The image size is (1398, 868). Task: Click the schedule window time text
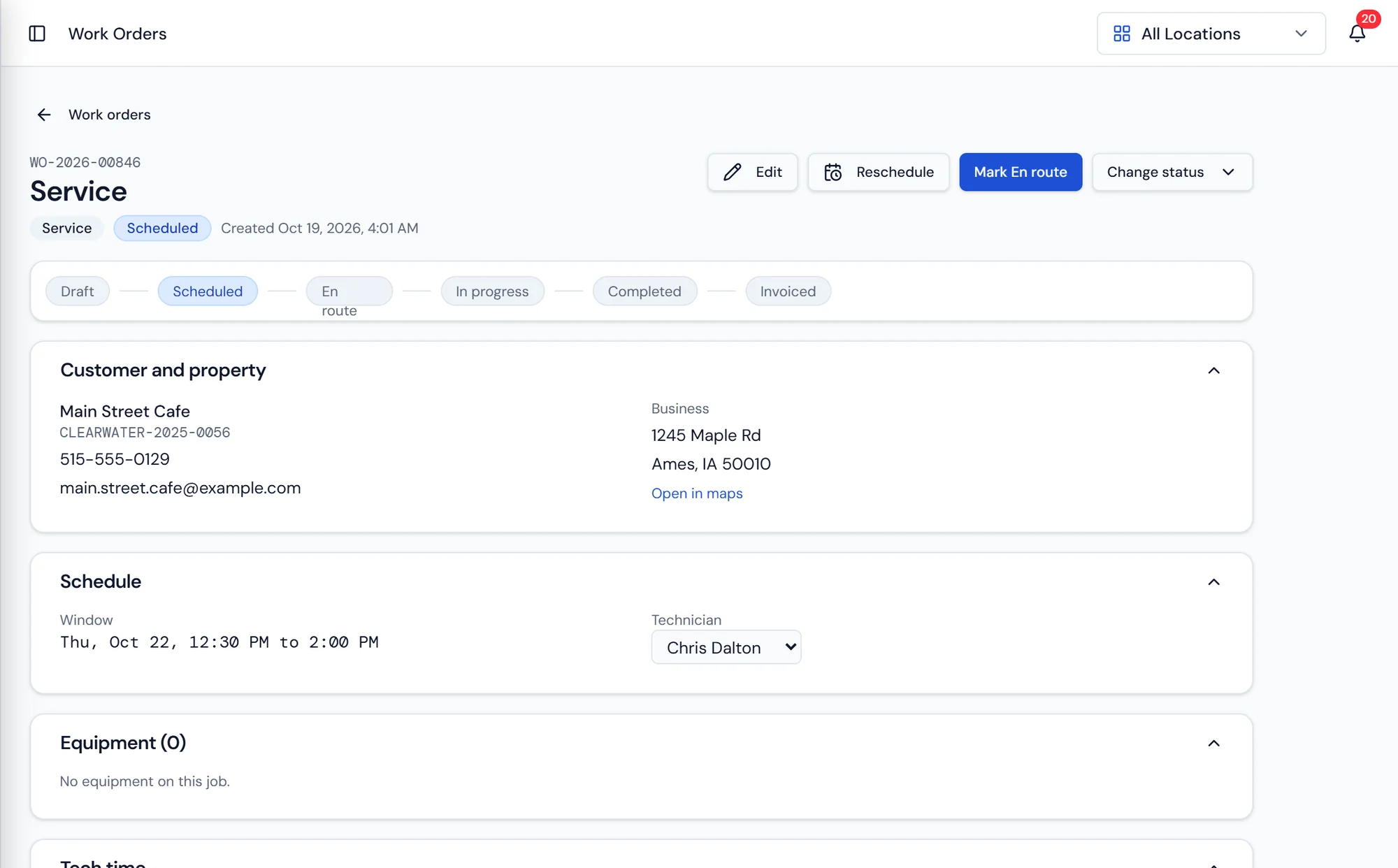click(x=219, y=642)
